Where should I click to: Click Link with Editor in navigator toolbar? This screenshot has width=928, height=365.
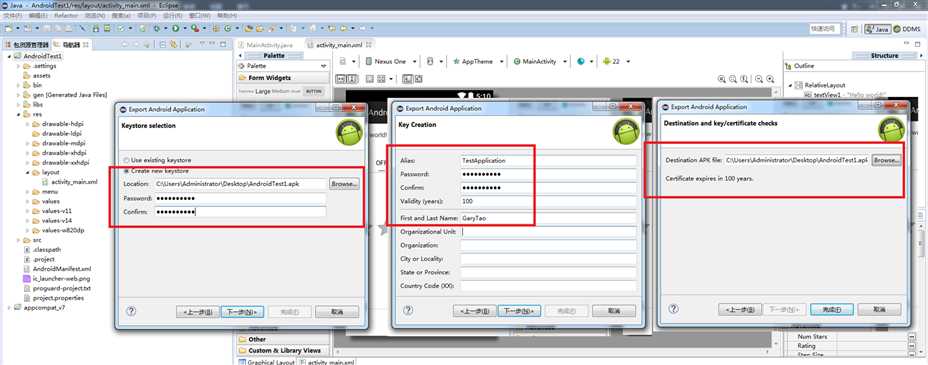(x=173, y=44)
